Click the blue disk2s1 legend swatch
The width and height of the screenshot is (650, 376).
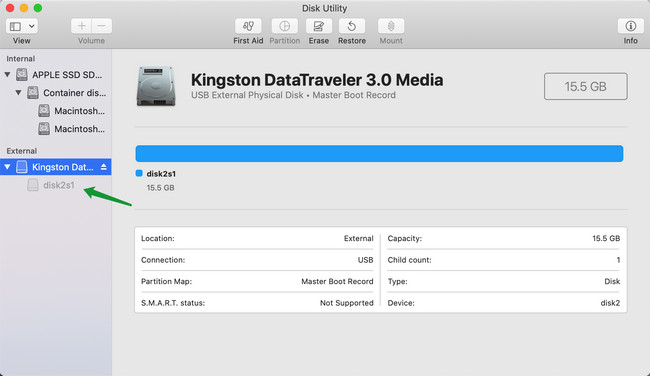(x=139, y=173)
